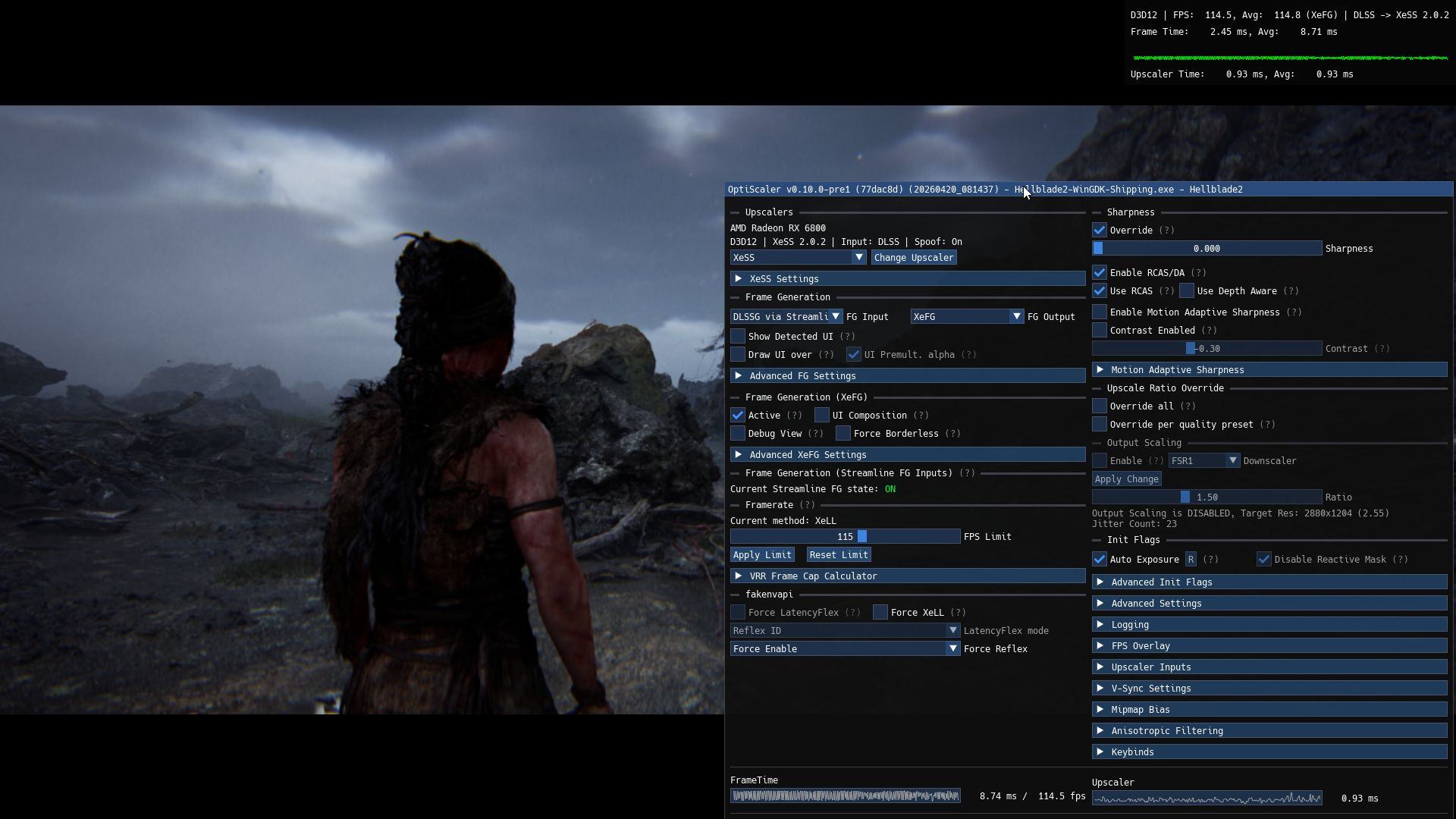Click the R button beside Auto Exposure

(x=1191, y=560)
